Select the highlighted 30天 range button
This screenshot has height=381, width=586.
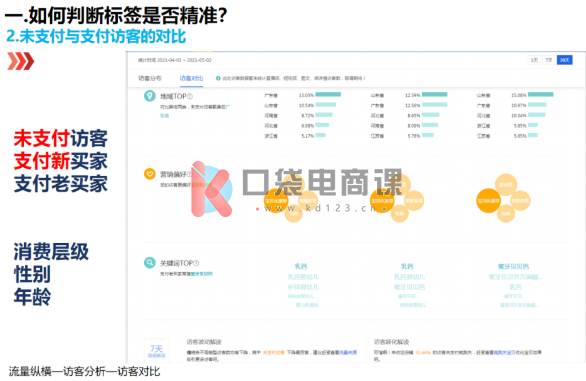(x=564, y=60)
